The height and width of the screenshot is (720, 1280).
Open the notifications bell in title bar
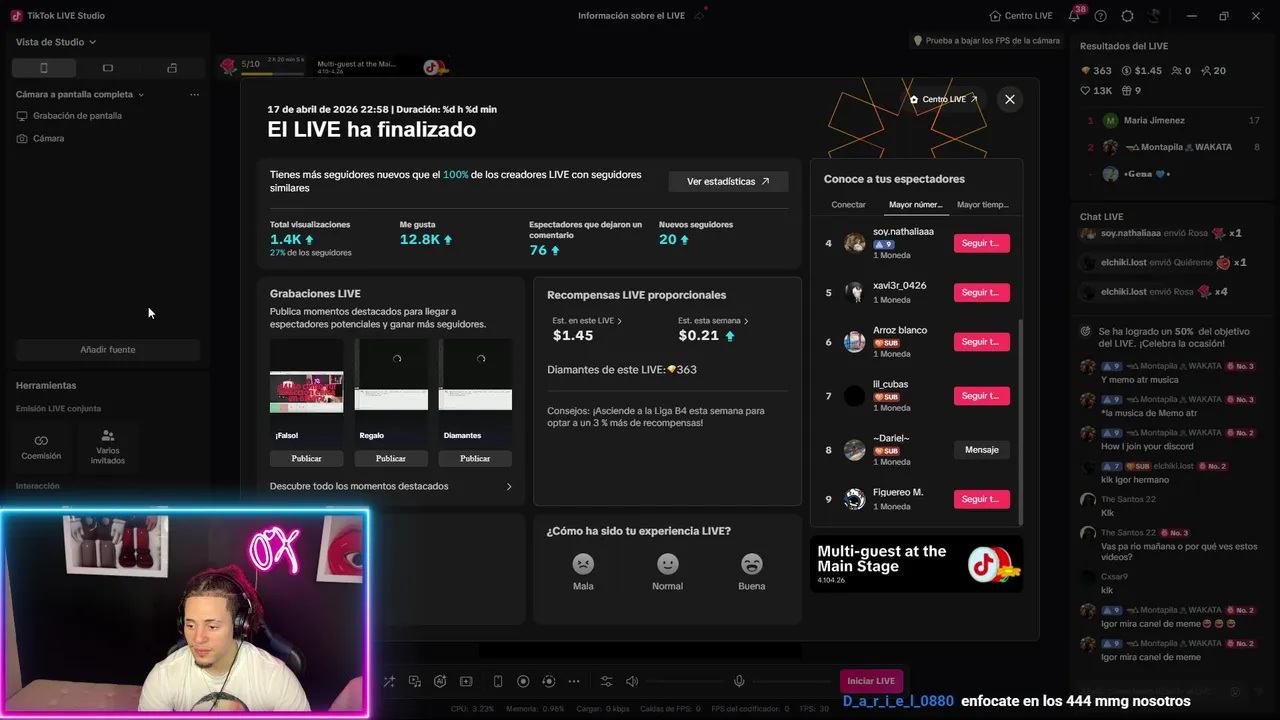tap(1074, 16)
